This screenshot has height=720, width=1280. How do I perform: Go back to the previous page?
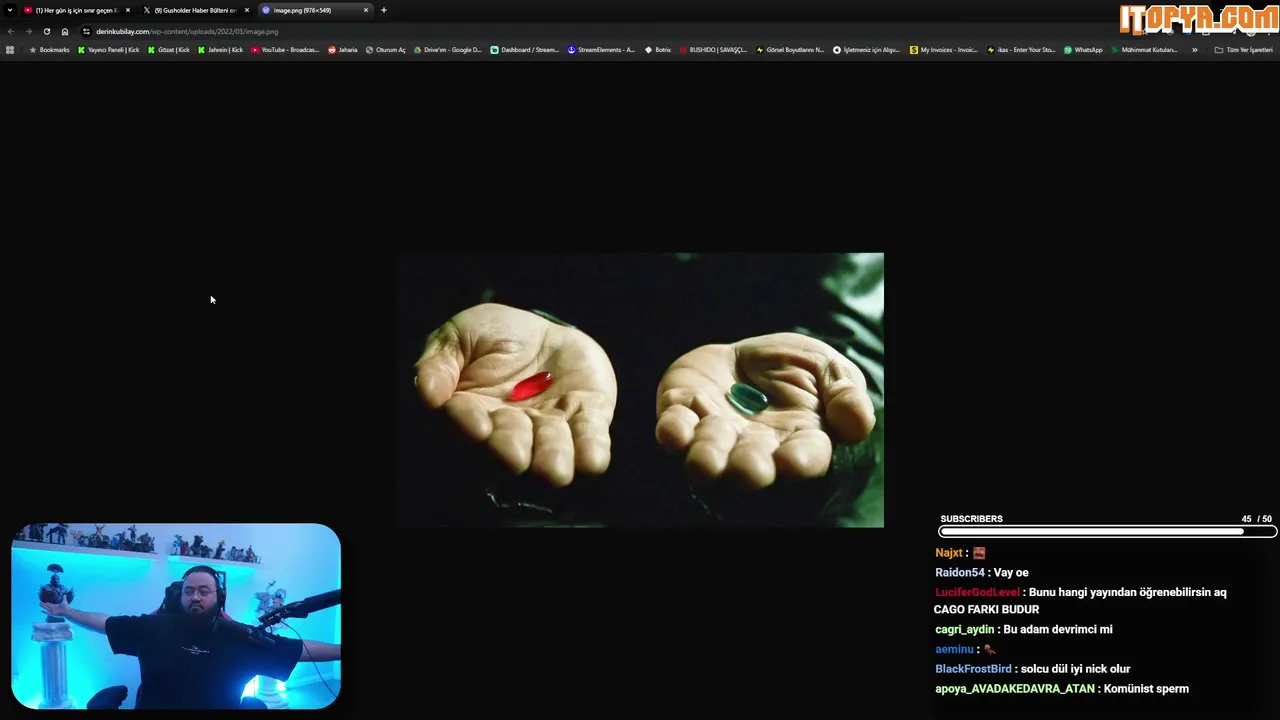(11, 31)
